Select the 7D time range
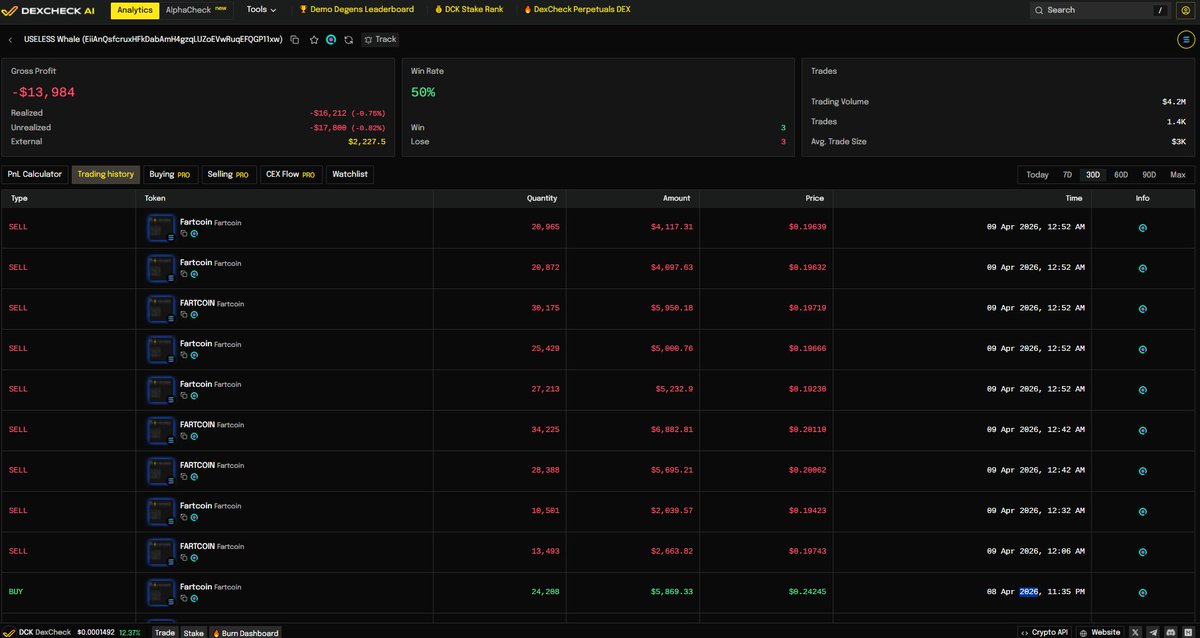The image size is (1200, 638). (x=1067, y=175)
